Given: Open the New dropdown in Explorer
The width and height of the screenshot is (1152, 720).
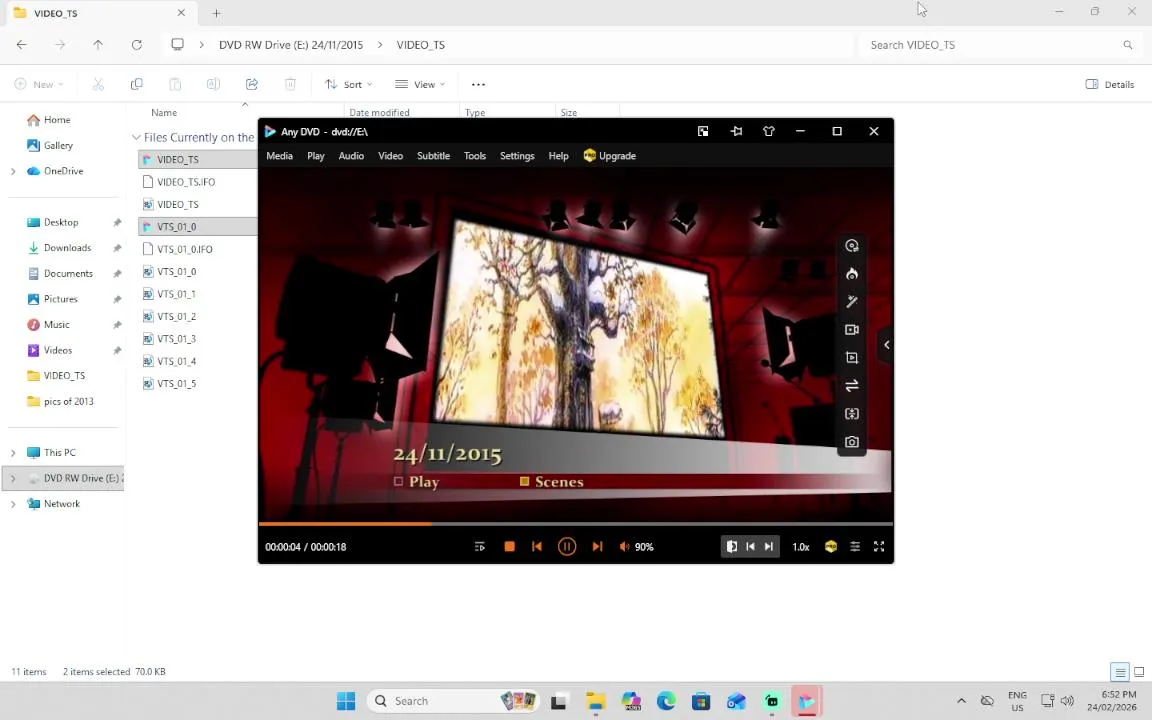Looking at the screenshot, I should coord(39,84).
